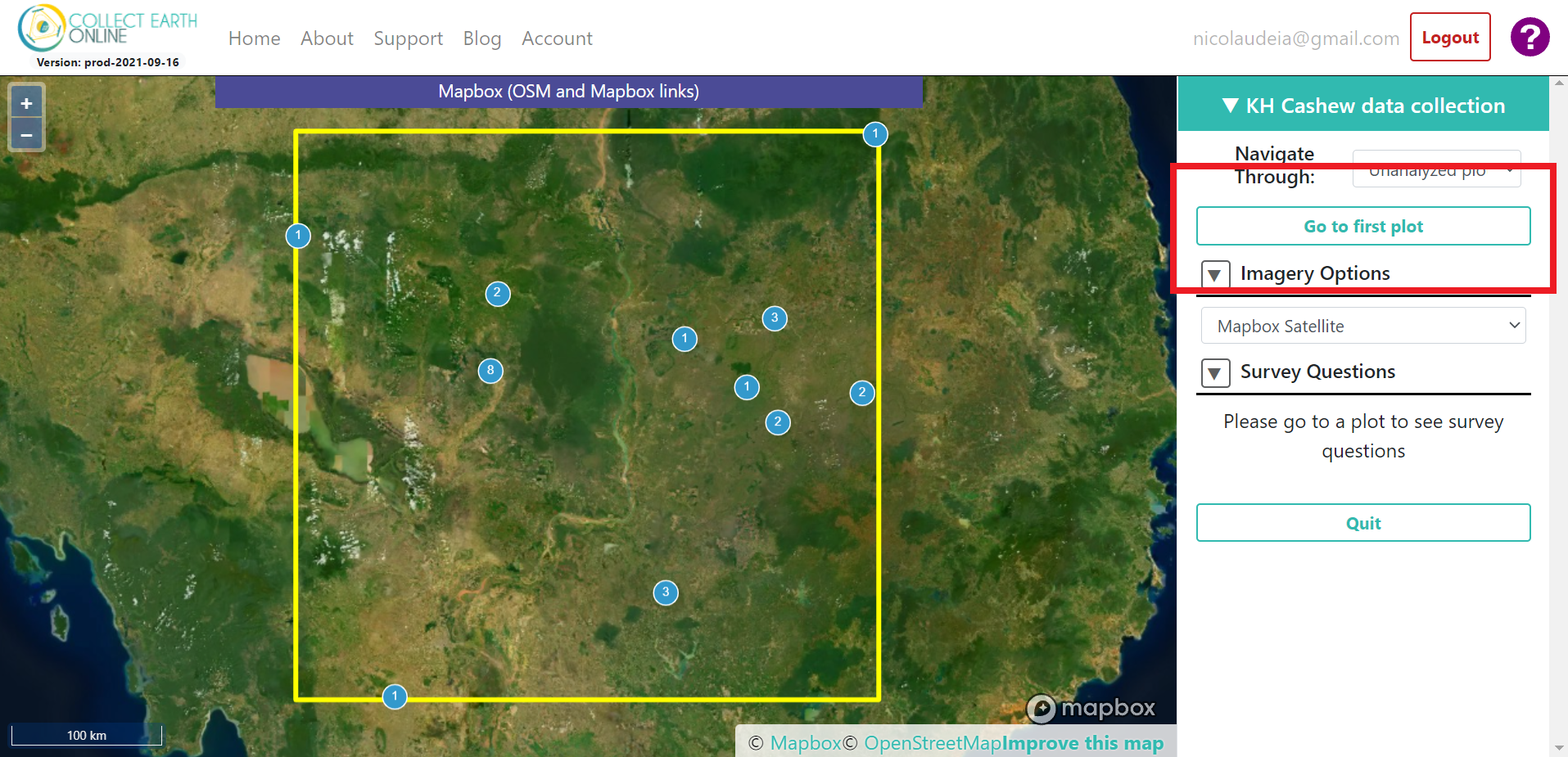Click the Mapbox logo on the map
1568x757 pixels.
pyautogui.click(x=1091, y=708)
